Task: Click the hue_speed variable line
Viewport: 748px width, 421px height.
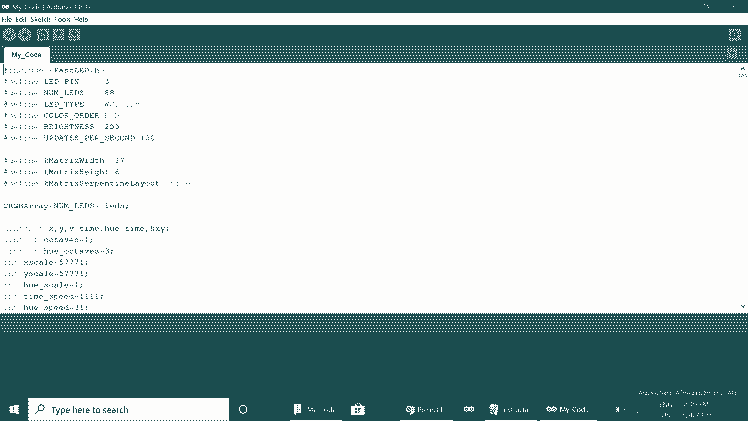Action: click(x=46, y=308)
